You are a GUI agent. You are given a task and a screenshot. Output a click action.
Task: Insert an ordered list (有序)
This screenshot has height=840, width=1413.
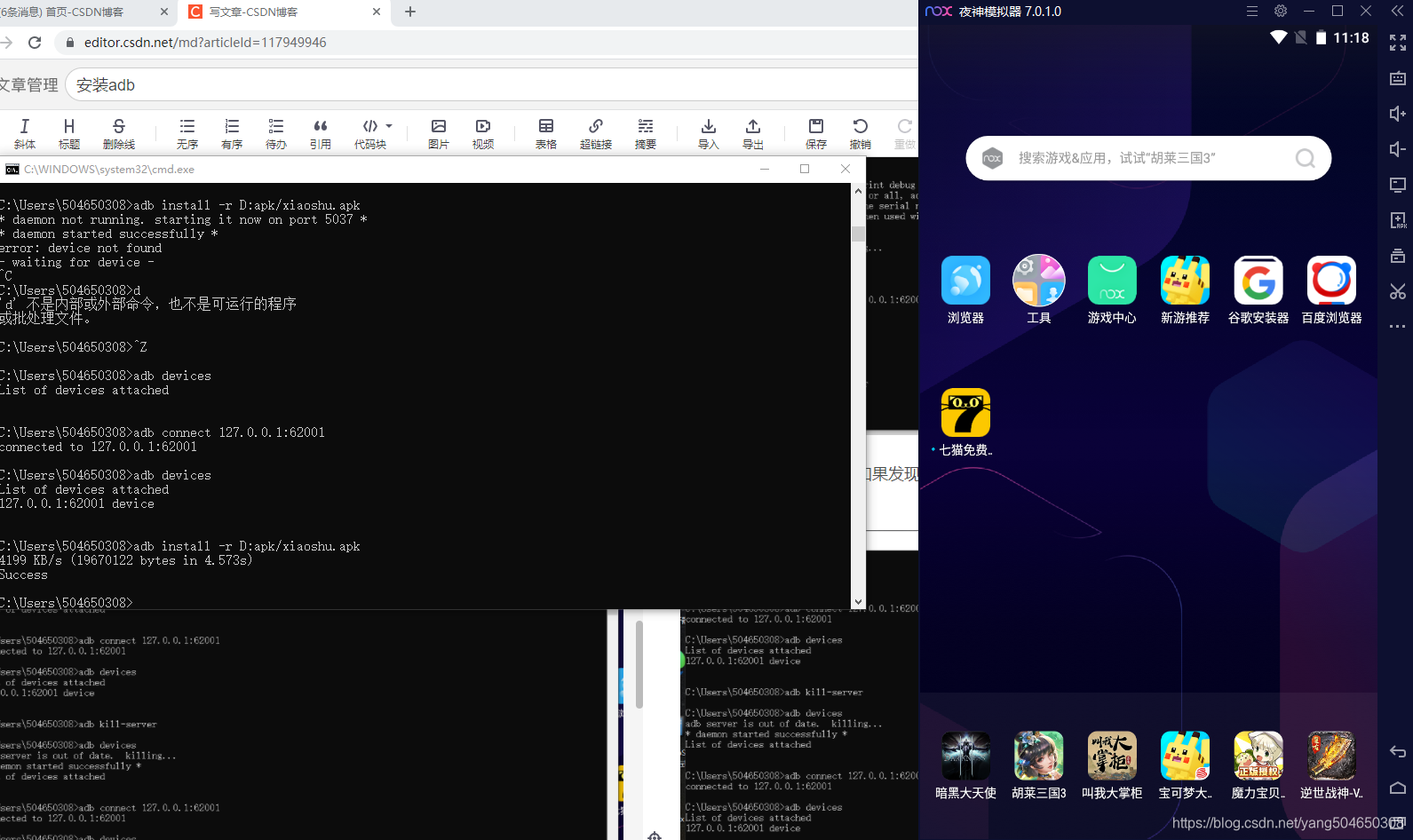(232, 133)
